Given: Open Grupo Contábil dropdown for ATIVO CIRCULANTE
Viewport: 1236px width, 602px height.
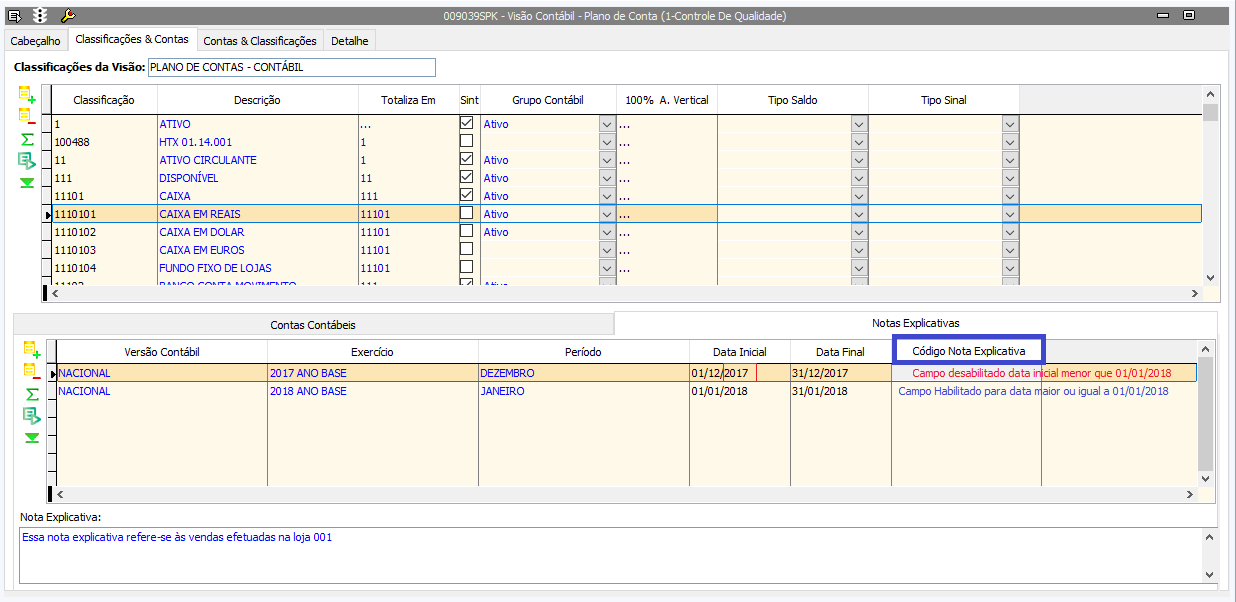Looking at the screenshot, I should click(x=607, y=160).
